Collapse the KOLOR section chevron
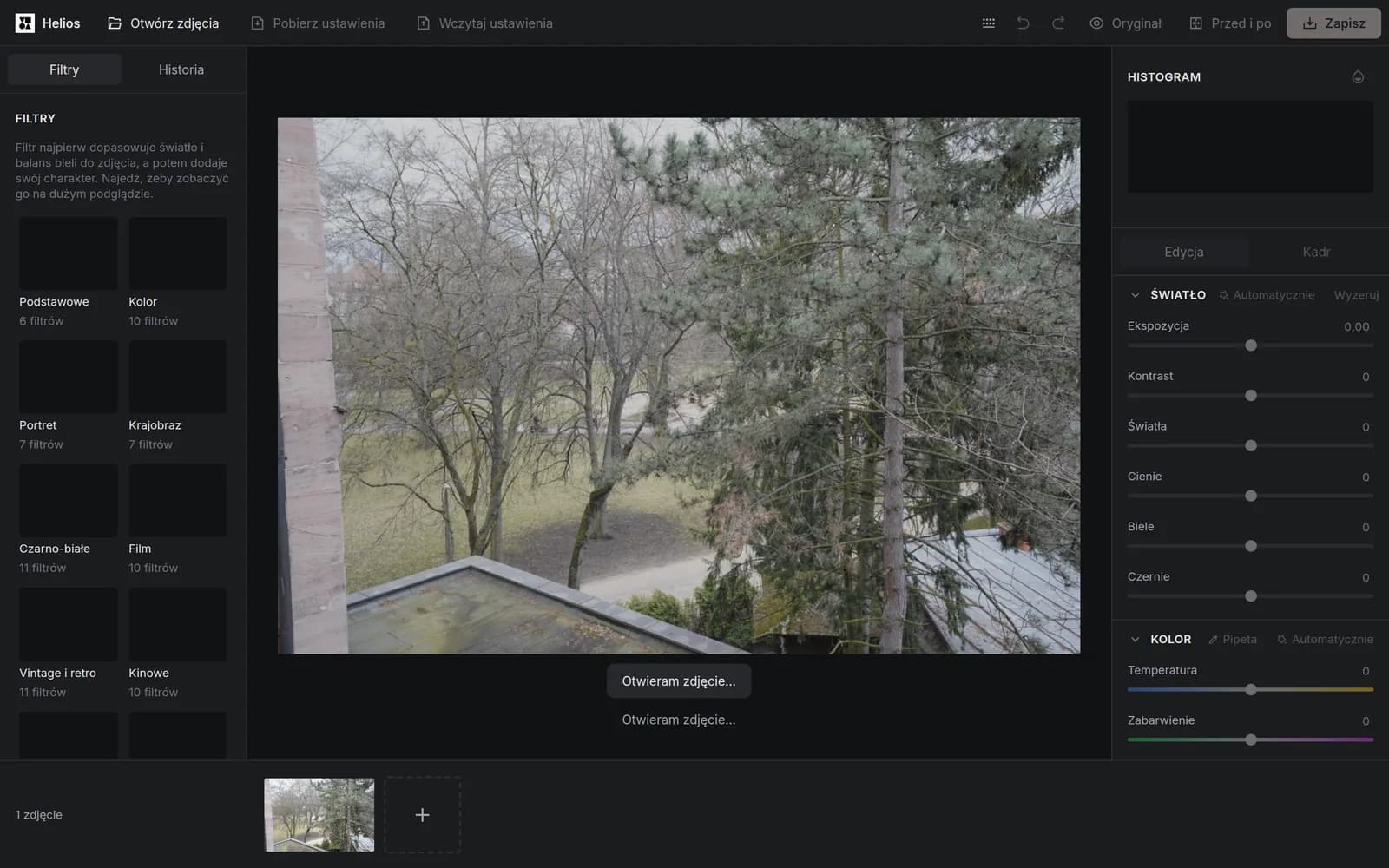 tap(1135, 640)
